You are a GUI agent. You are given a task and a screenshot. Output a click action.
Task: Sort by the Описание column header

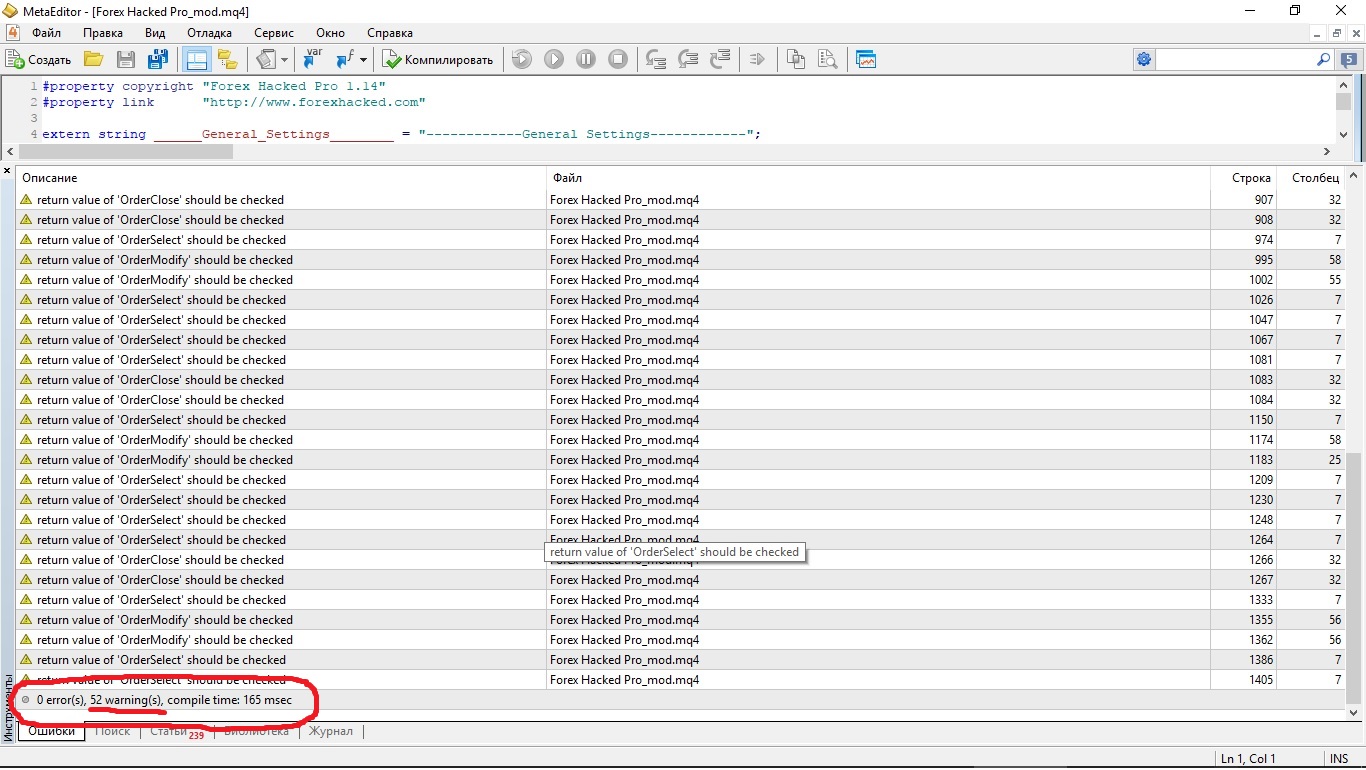pos(281,178)
